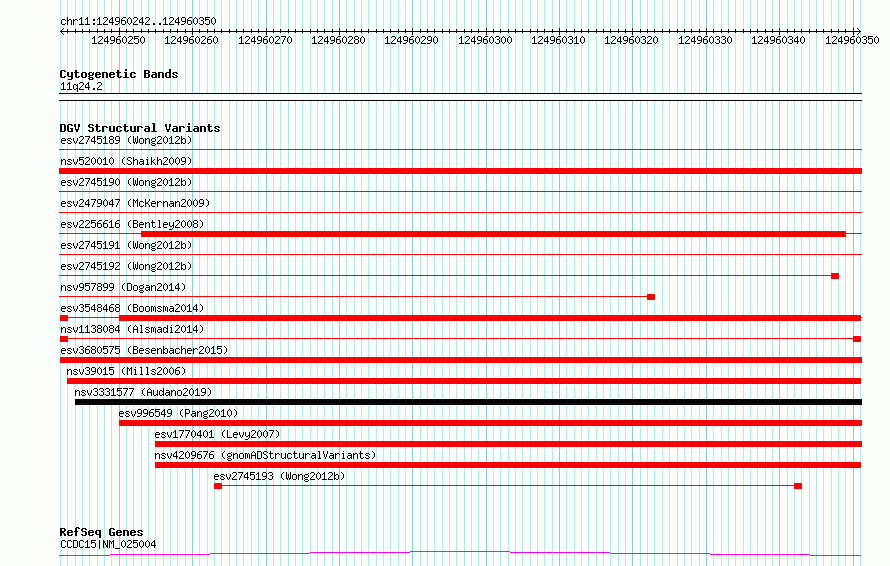This screenshot has height=566, width=890.
Task: Open variant esv2479047 (McKernan2009)
Action: pyautogui.click(x=135, y=203)
